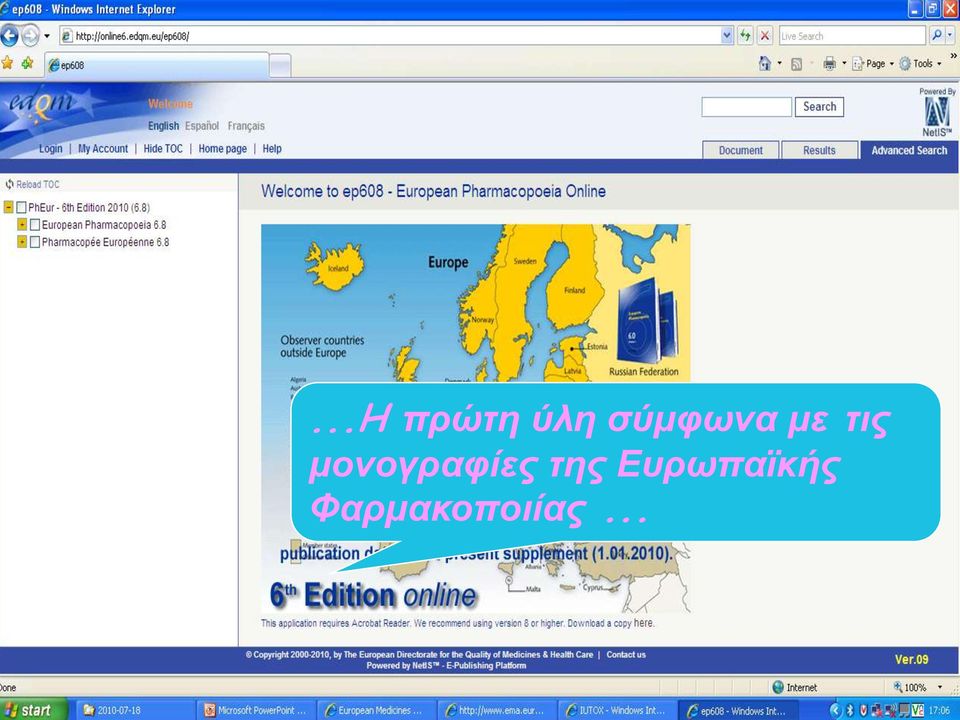Viewport: 960px width, 720px height.
Task: Open the recent pages dropdown arrow
Action: [47, 36]
